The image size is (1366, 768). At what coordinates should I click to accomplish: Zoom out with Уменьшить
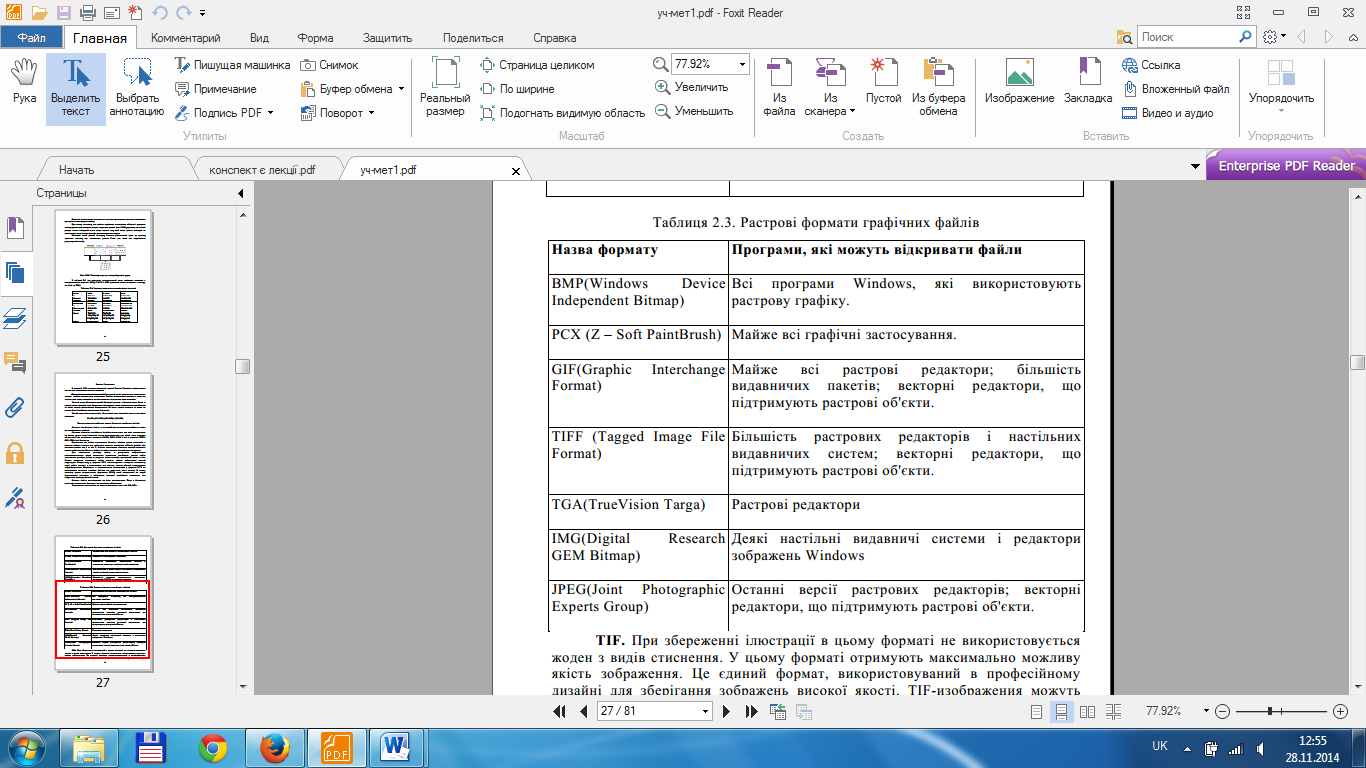coord(694,111)
